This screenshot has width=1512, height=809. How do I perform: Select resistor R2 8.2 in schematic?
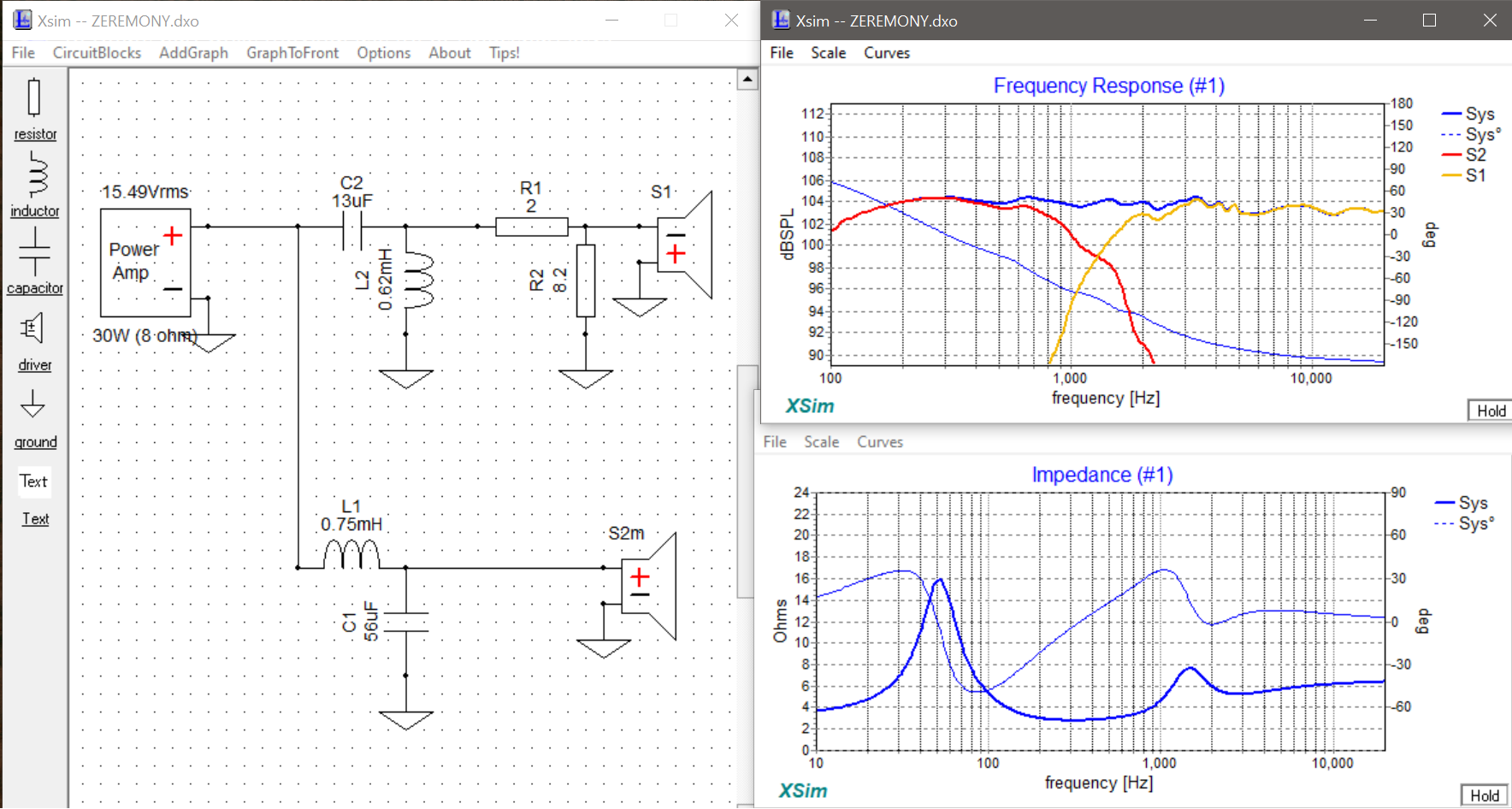(x=586, y=280)
